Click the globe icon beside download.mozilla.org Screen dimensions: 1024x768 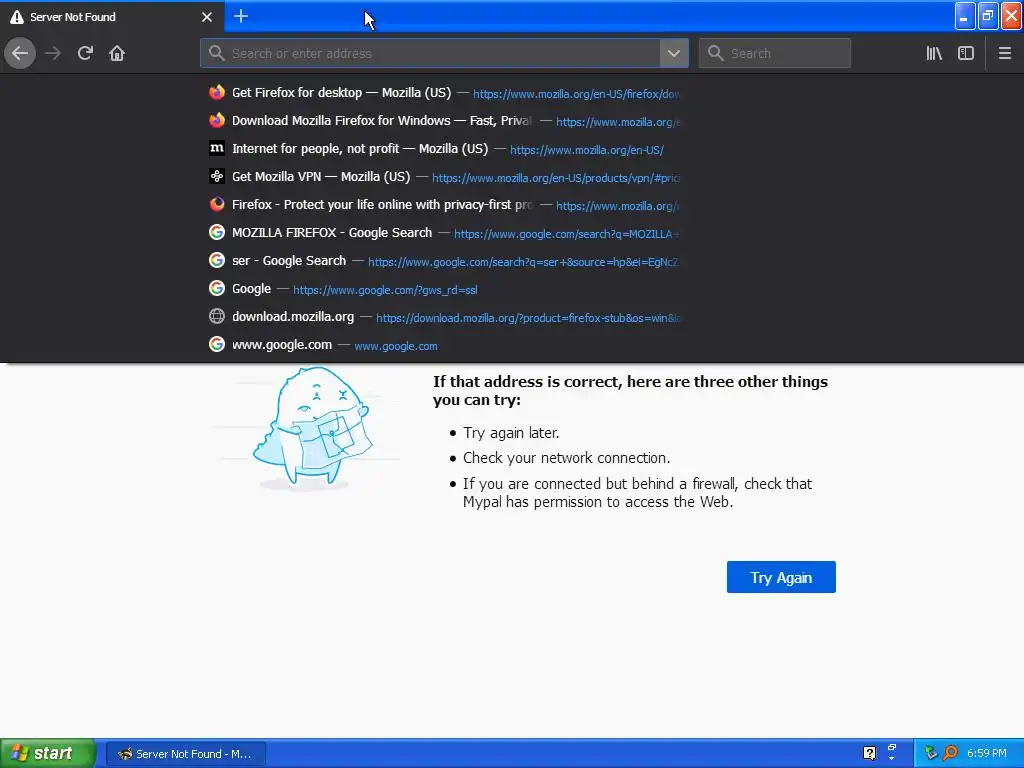coord(217,317)
